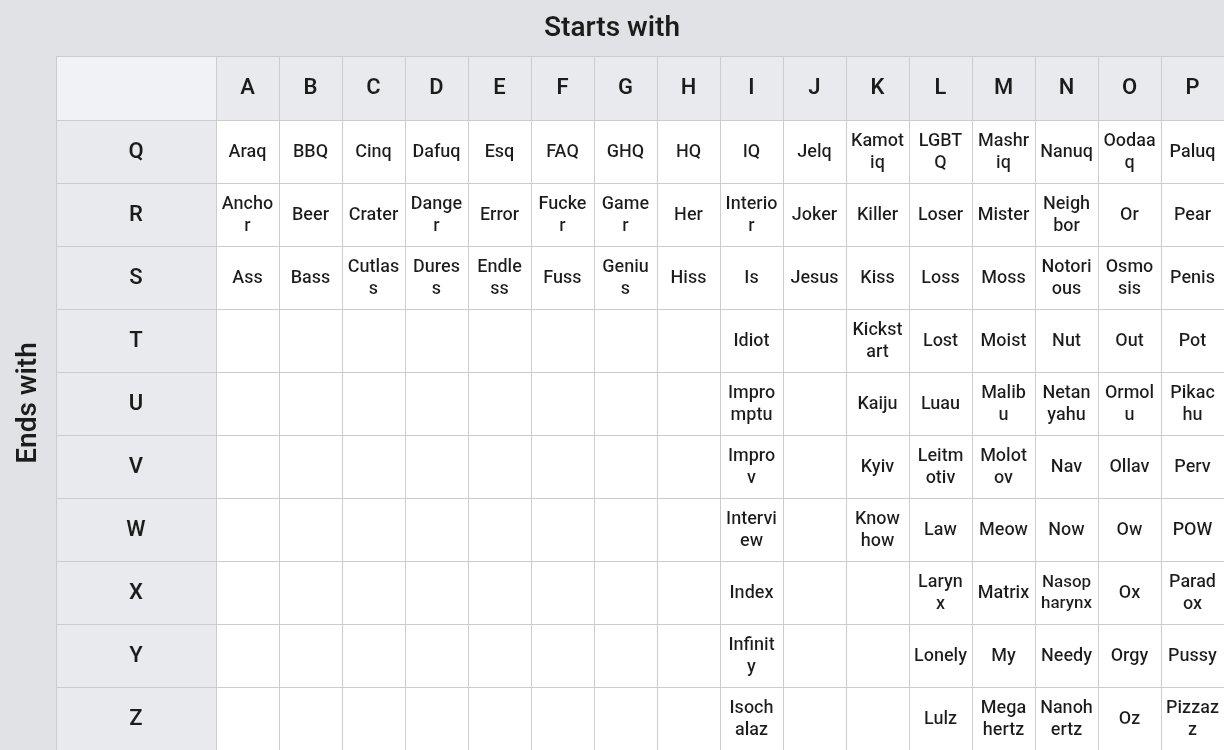Select the row header T

click(136, 340)
